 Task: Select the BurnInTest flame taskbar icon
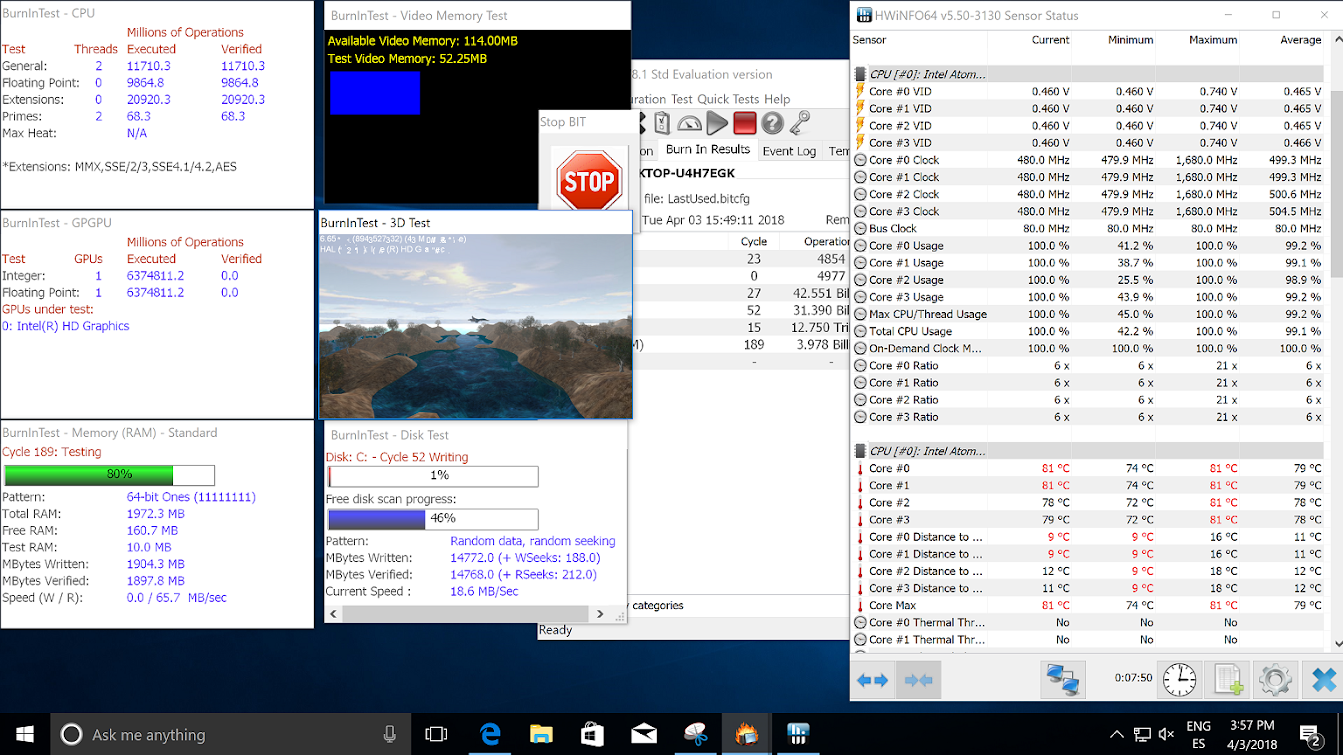pyautogui.click(x=746, y=734)
